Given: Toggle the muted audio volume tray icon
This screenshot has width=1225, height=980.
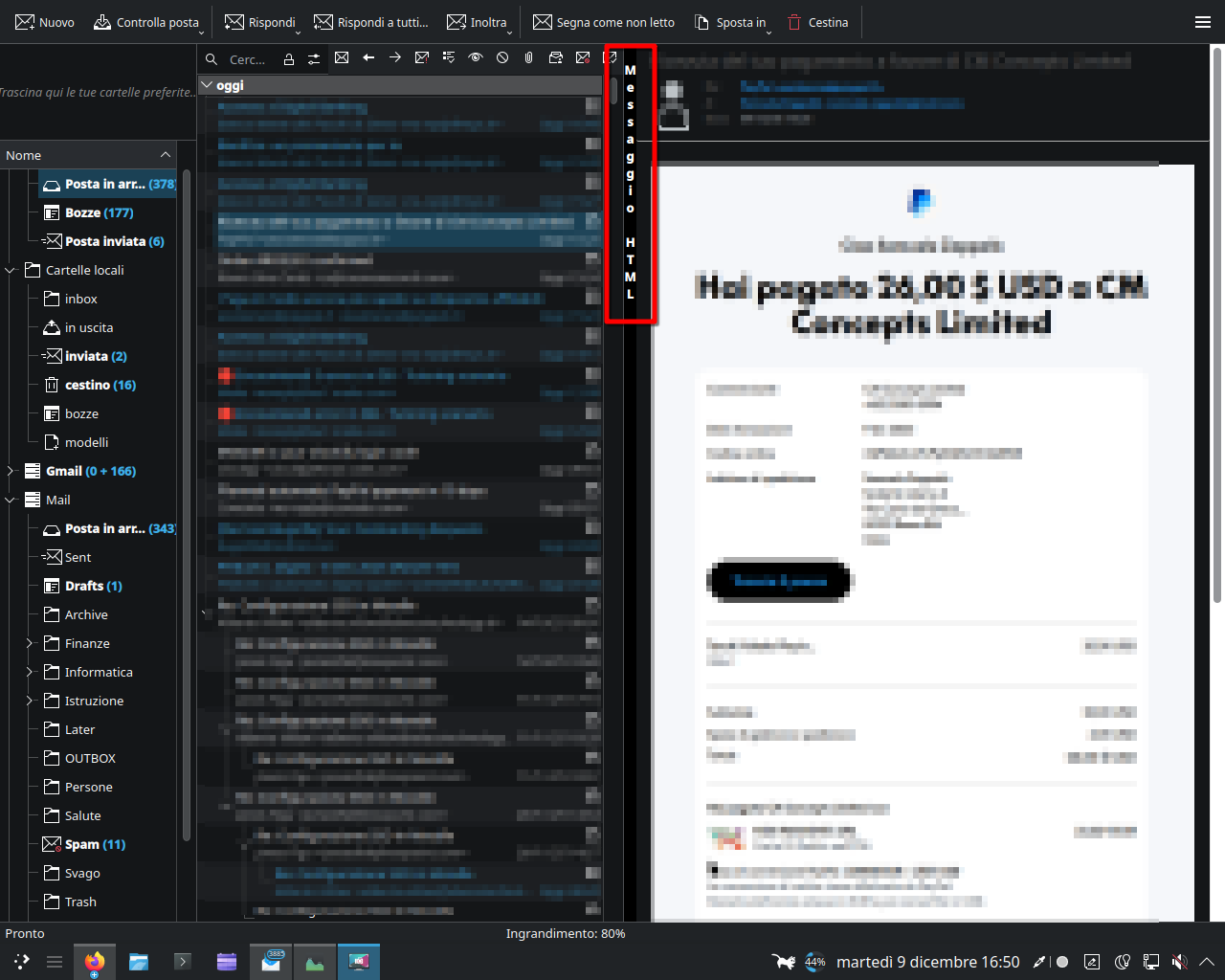Looking at the screenshot, I should (x=1180, y=962).
